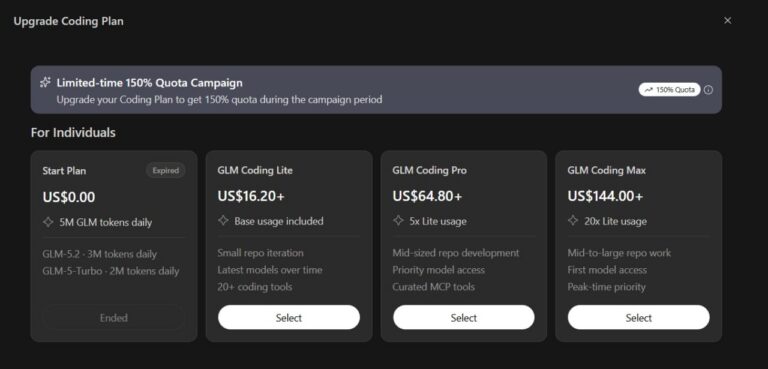
Task: Click the US$144.00+ price on Max plan
Action: tap(605, 196)
